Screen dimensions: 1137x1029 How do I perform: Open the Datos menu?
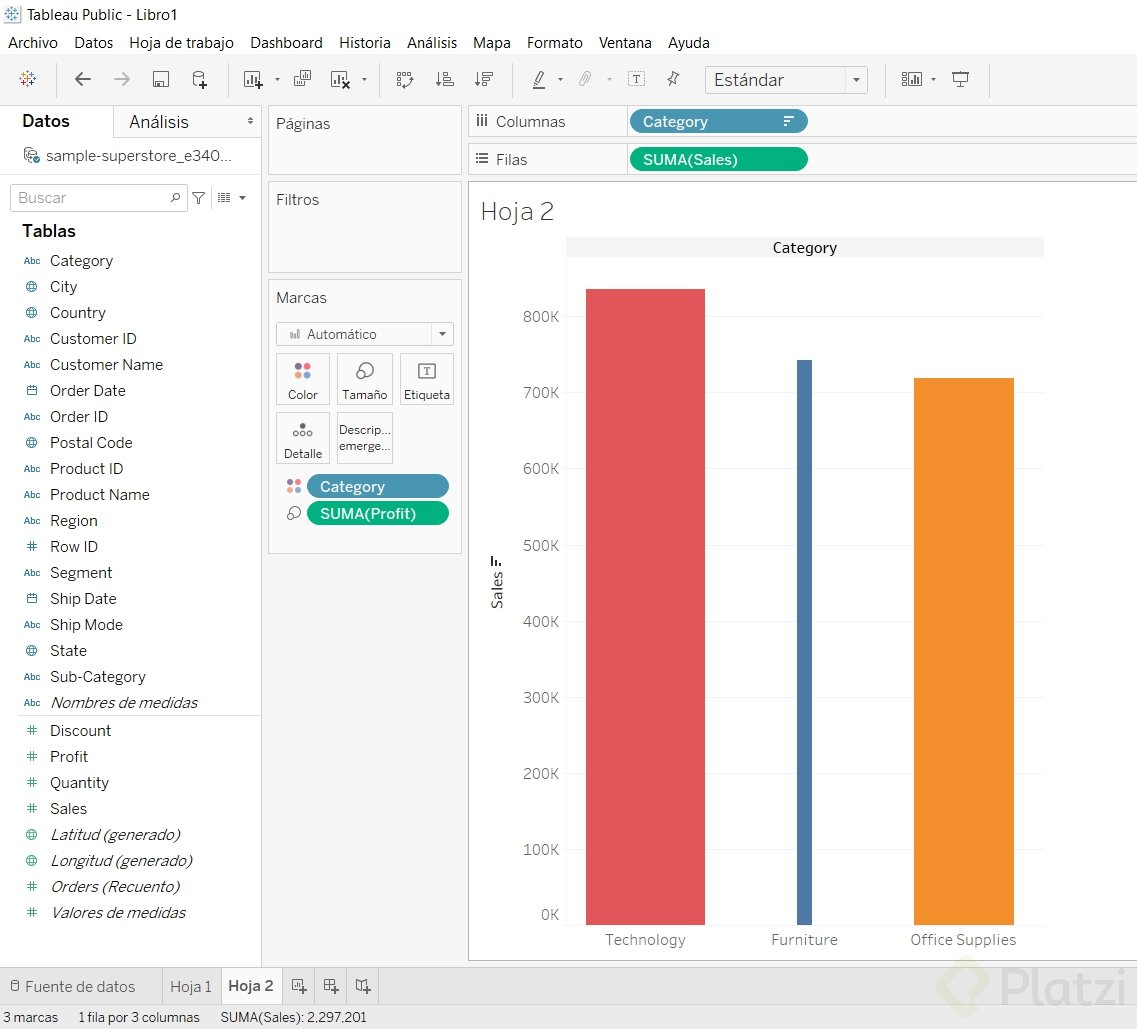click(94, 43)
